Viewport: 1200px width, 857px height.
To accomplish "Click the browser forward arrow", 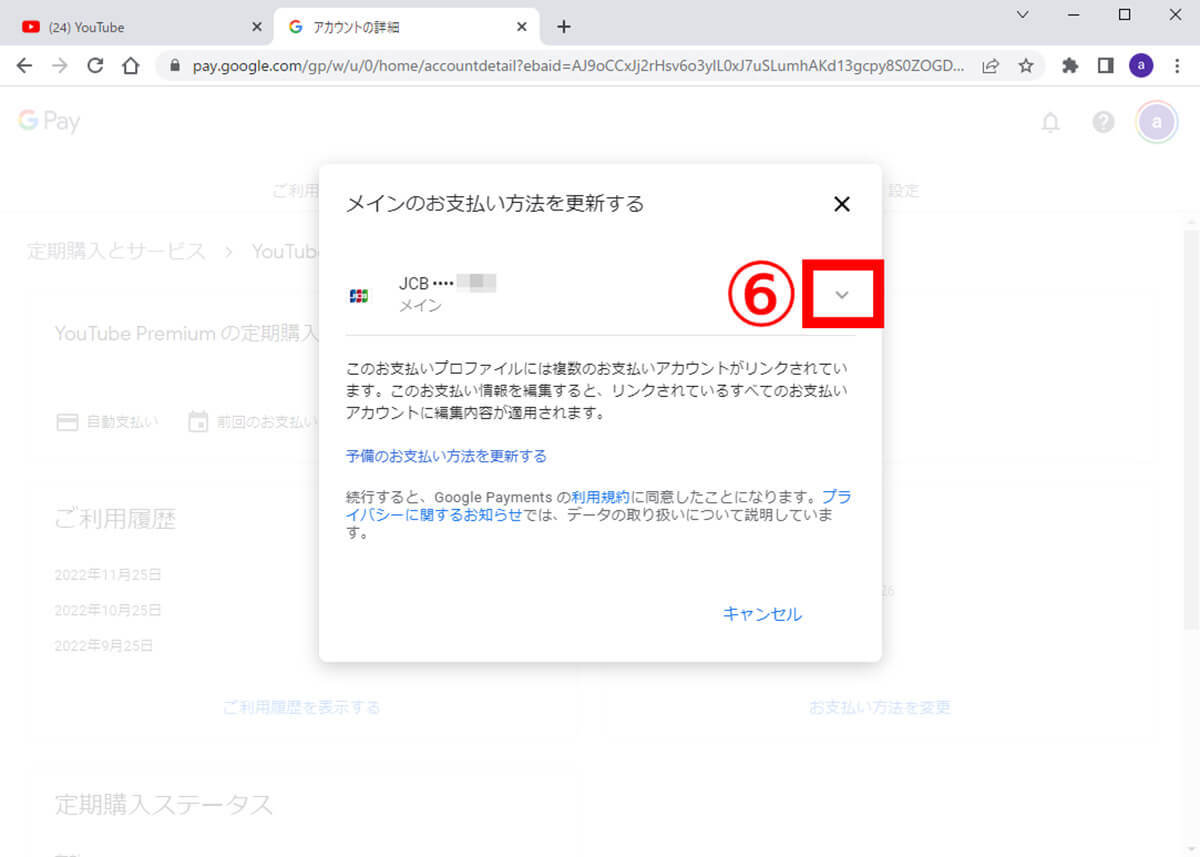I will (x=60, y=66).
